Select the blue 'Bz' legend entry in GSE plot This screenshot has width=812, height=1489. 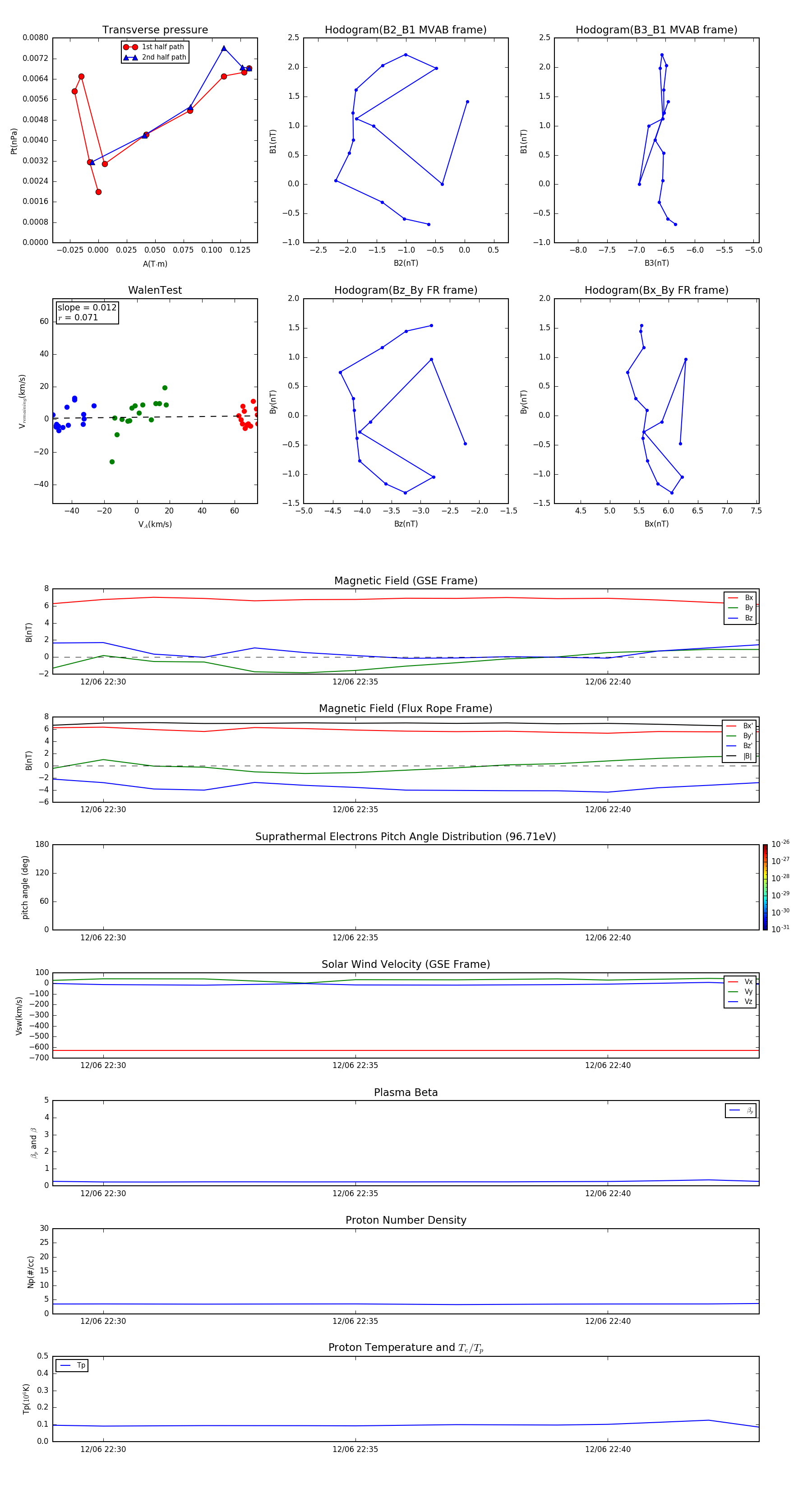tap(740, 619)
